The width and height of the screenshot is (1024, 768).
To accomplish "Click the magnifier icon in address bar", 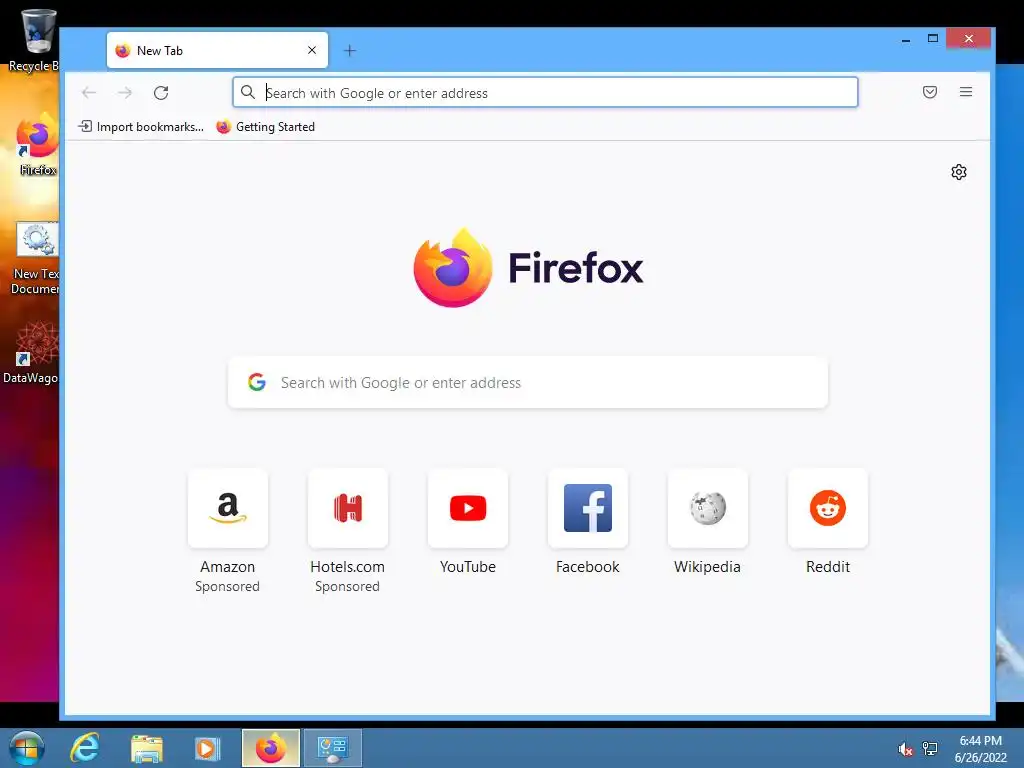I will [248, 92].
